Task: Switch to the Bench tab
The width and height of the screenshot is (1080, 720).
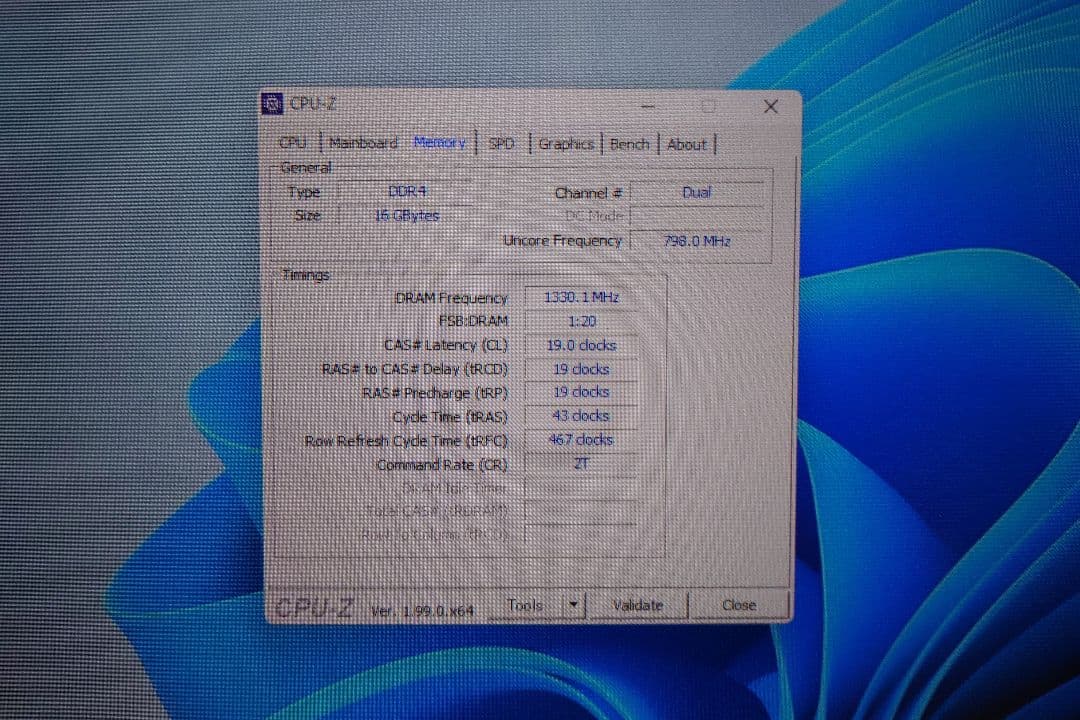Action: 629,144
